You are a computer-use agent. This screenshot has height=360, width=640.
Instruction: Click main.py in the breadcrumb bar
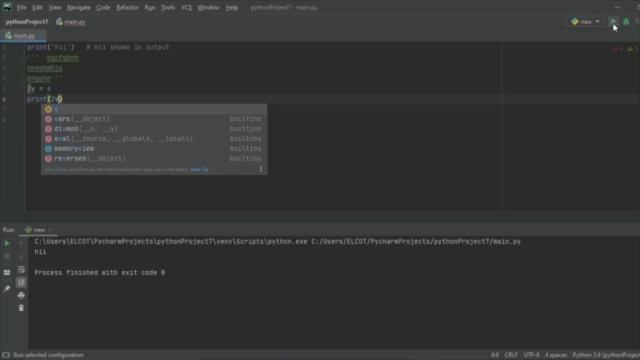click(71, 22)
